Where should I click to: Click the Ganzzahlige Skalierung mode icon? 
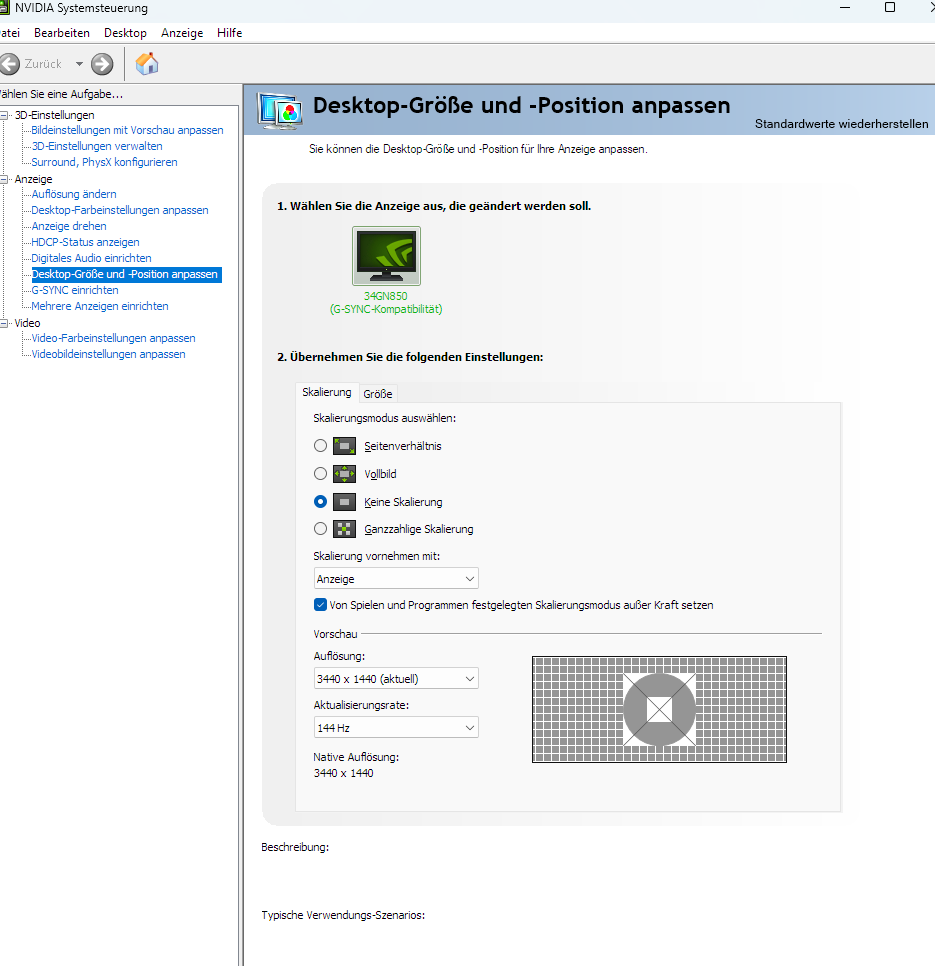click(344, 528)
